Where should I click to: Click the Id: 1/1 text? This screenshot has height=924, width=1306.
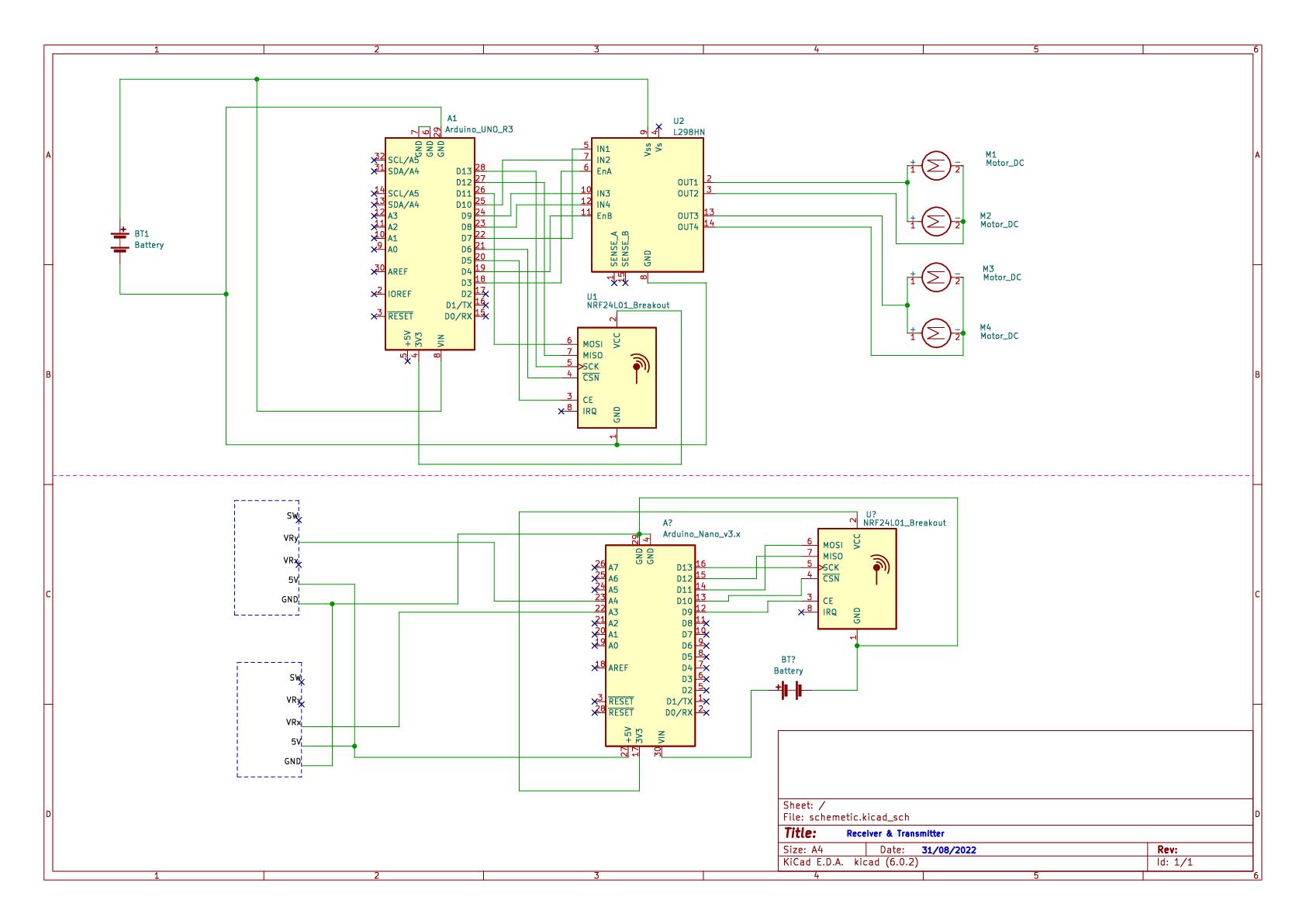click(1175, 861)
